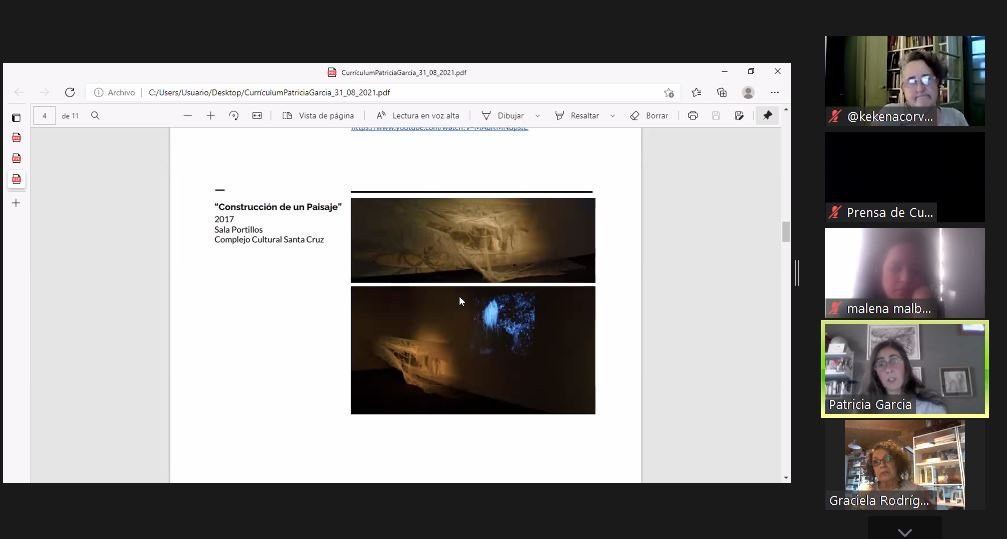Zoom in with the plus icon

point(211,116)
